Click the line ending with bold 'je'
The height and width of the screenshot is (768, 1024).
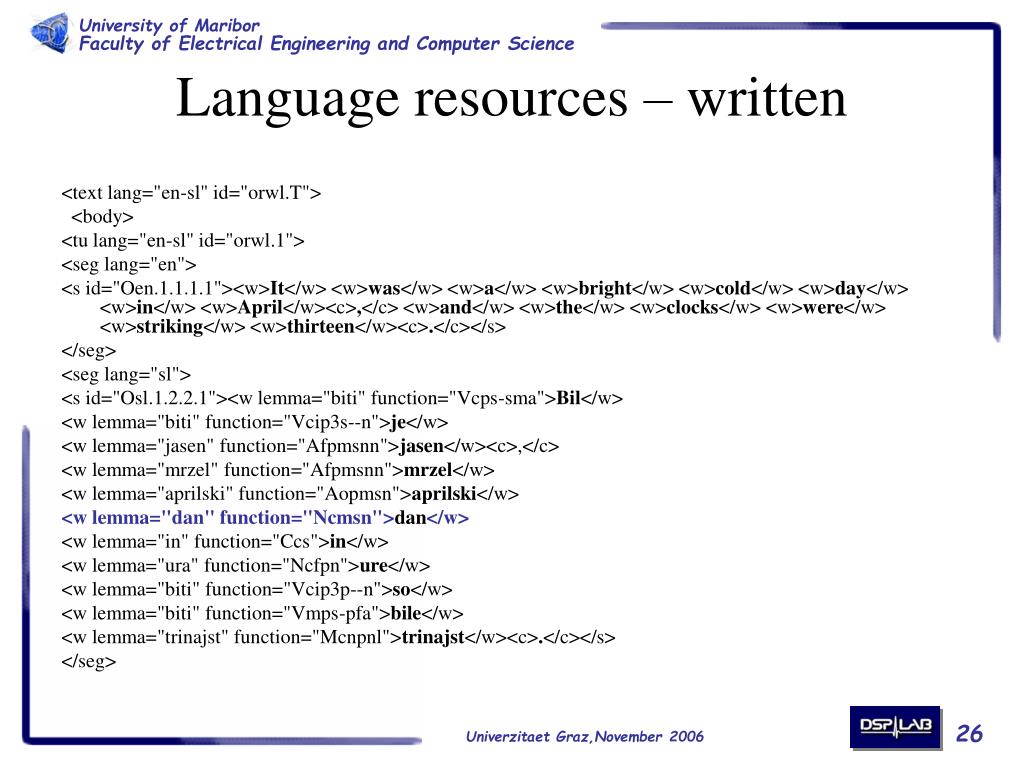pos(255,423)
